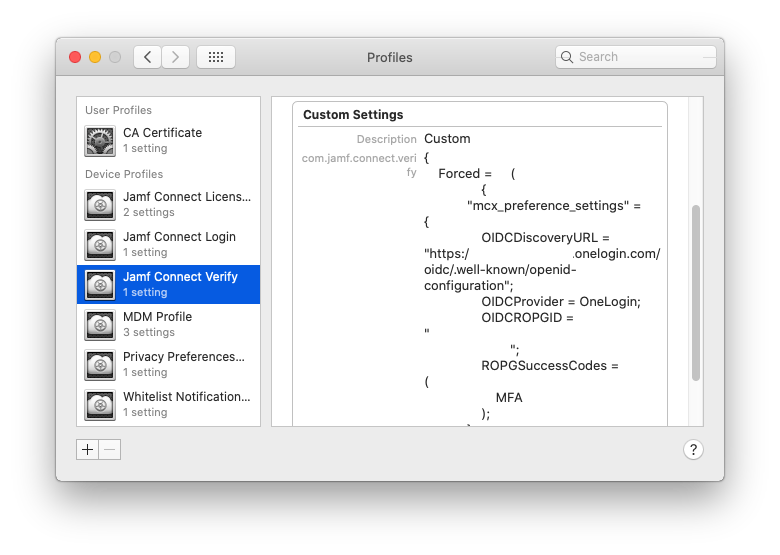Show all preferences grid button
780x555 pixels.
click(x=216, y=57)
